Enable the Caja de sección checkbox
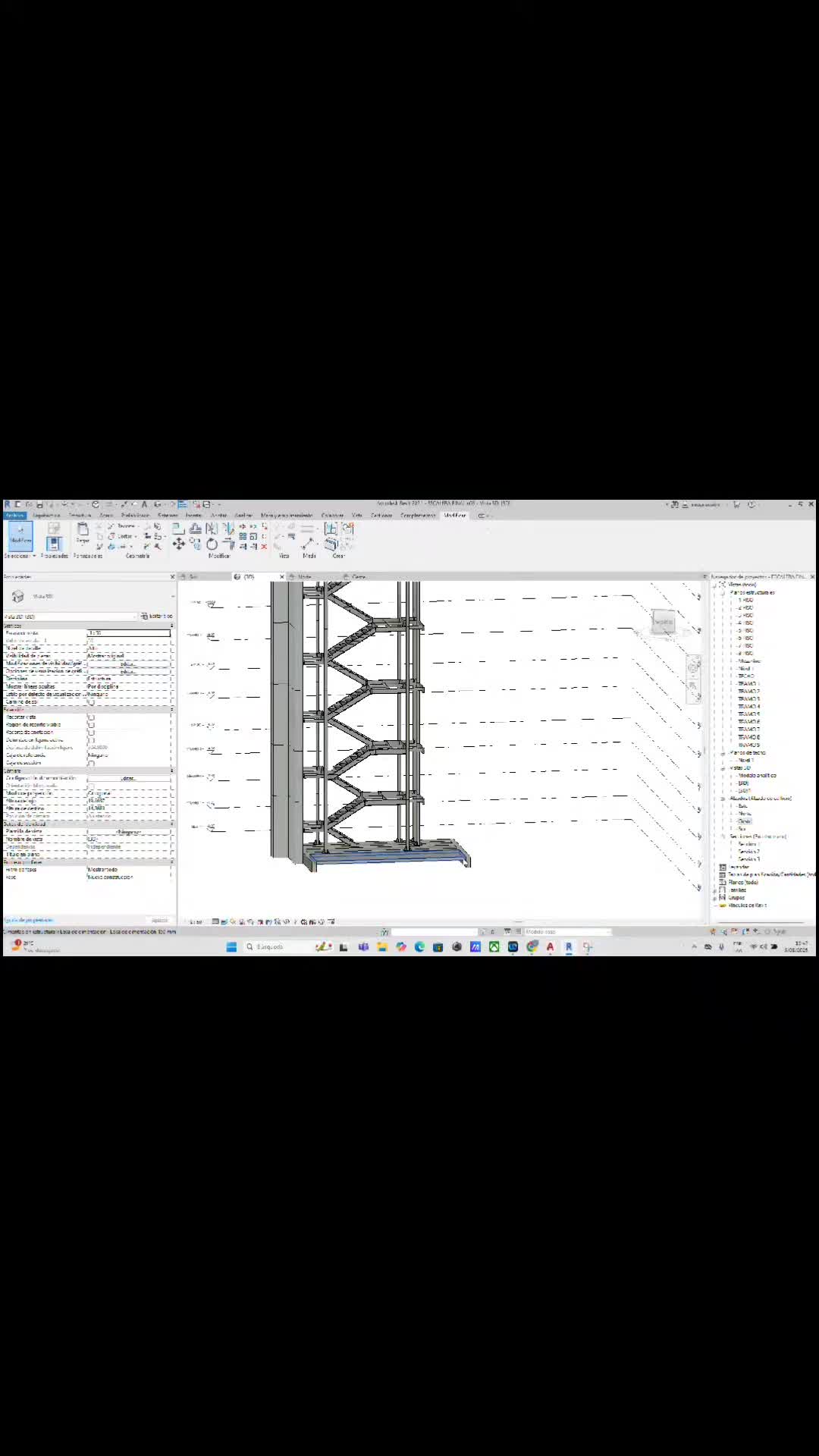The image size is (819, 1456). pyautogui.click(x=91, y=763)
